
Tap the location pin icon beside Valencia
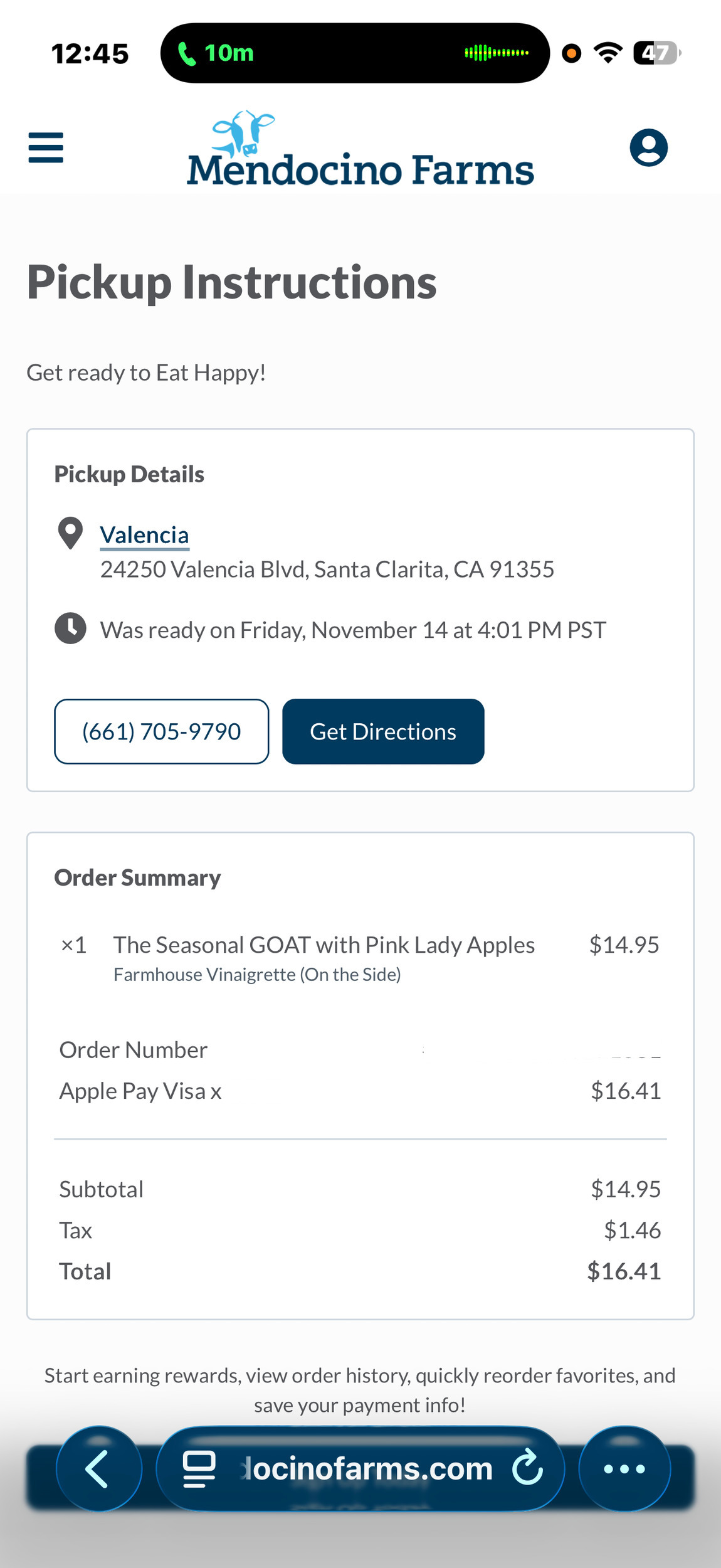click(x=70, y=533)
